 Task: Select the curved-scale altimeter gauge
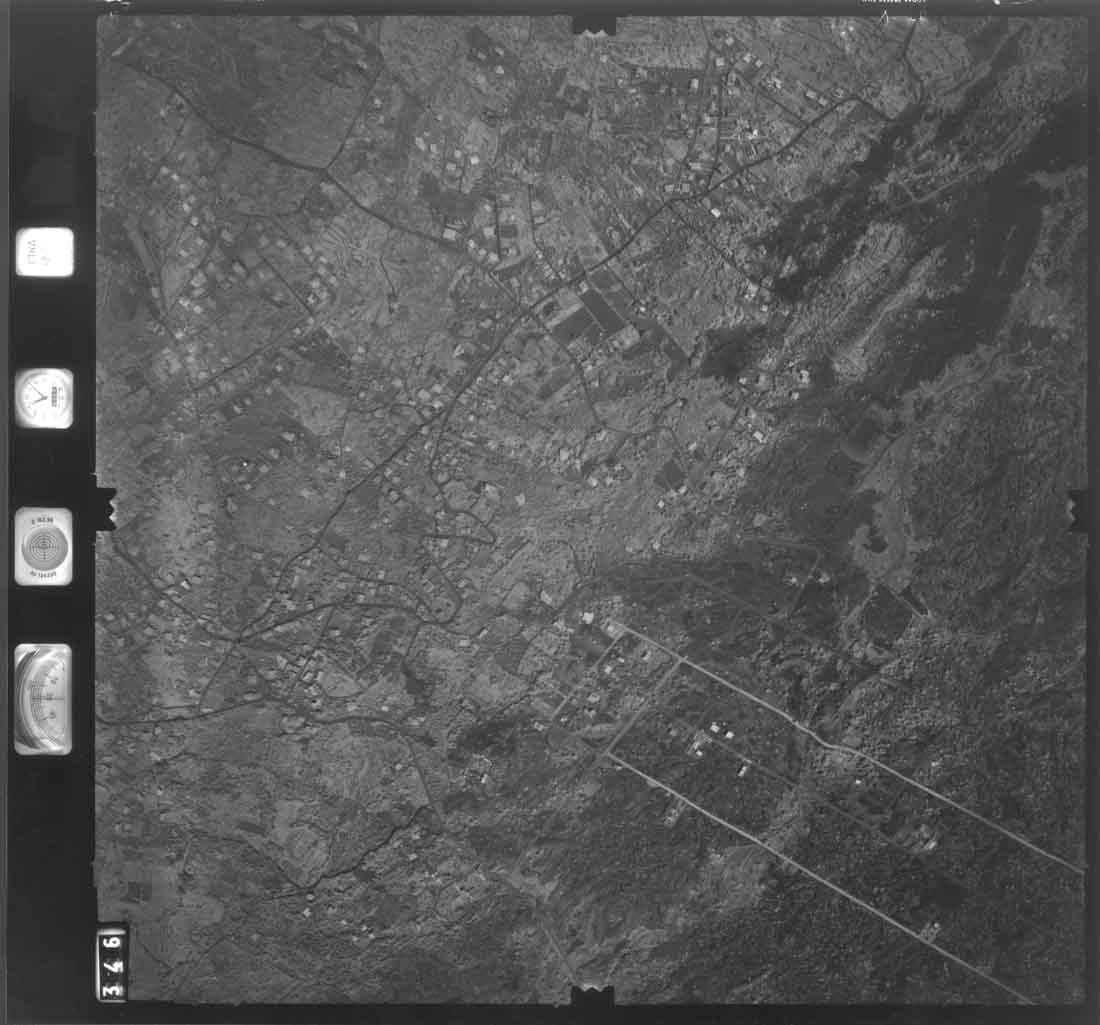point(44,699)
